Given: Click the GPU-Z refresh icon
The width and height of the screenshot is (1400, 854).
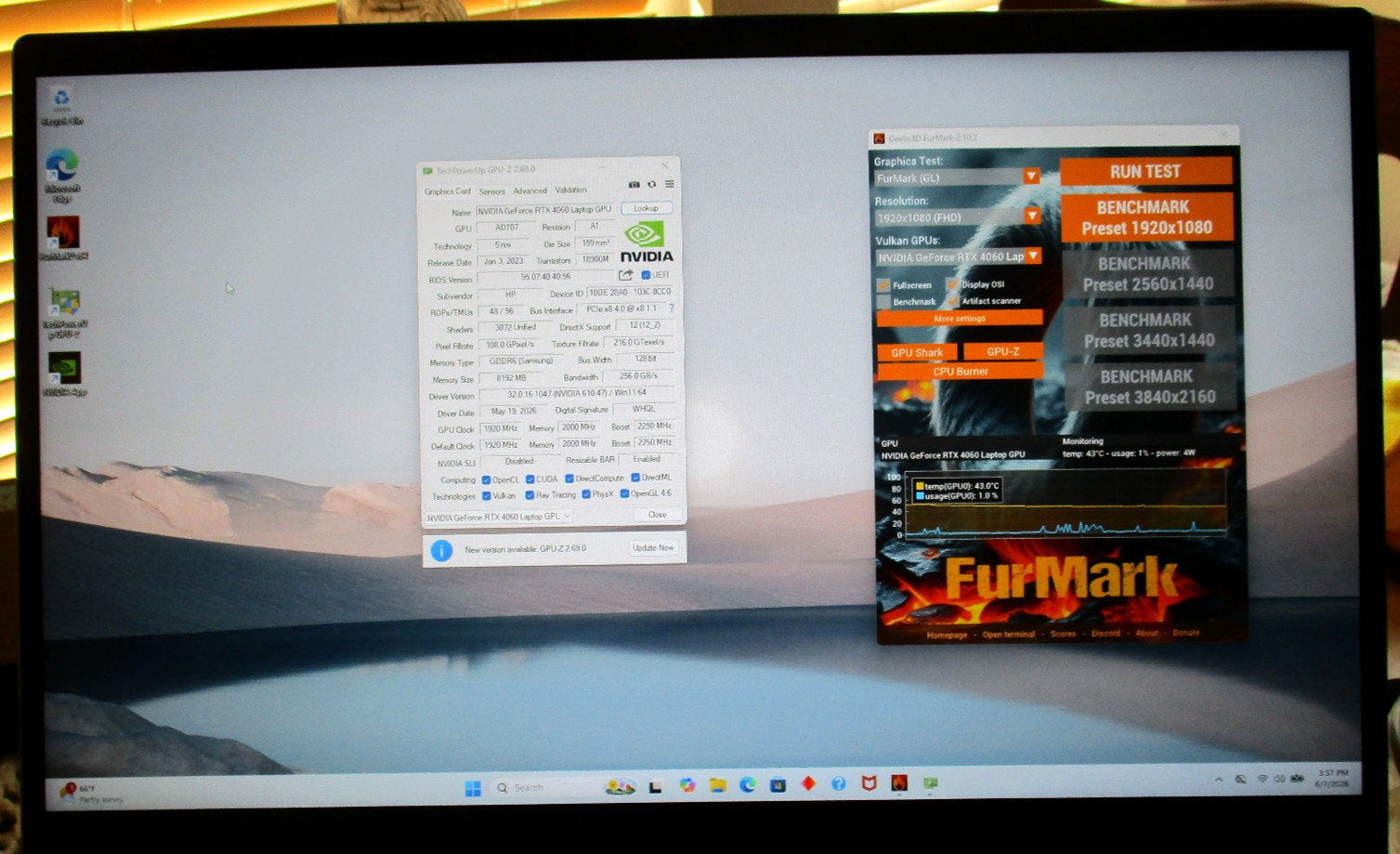Looking at the screenshot, I should pos(652,184).
